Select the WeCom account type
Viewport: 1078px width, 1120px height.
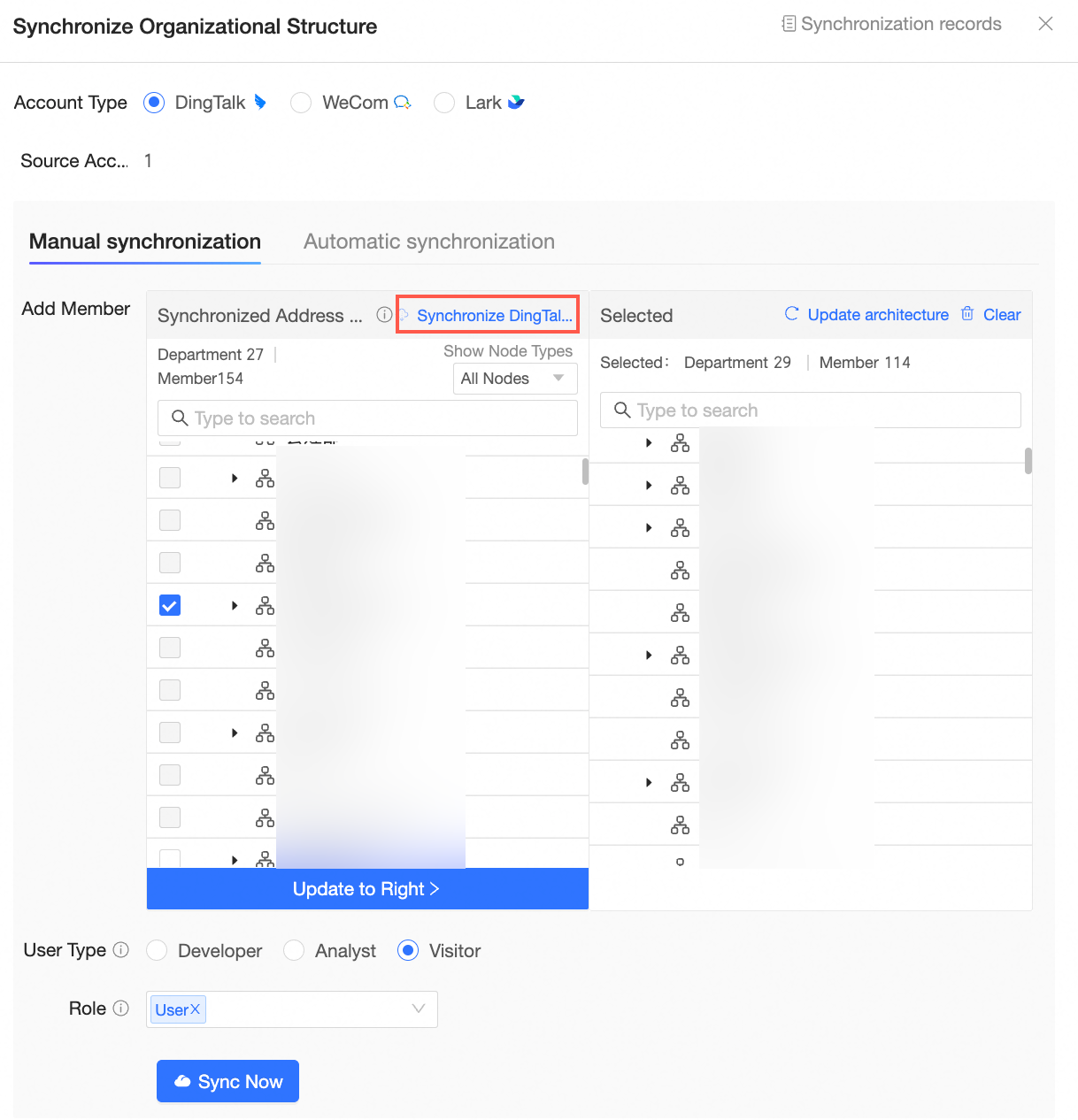click(301, 103)
